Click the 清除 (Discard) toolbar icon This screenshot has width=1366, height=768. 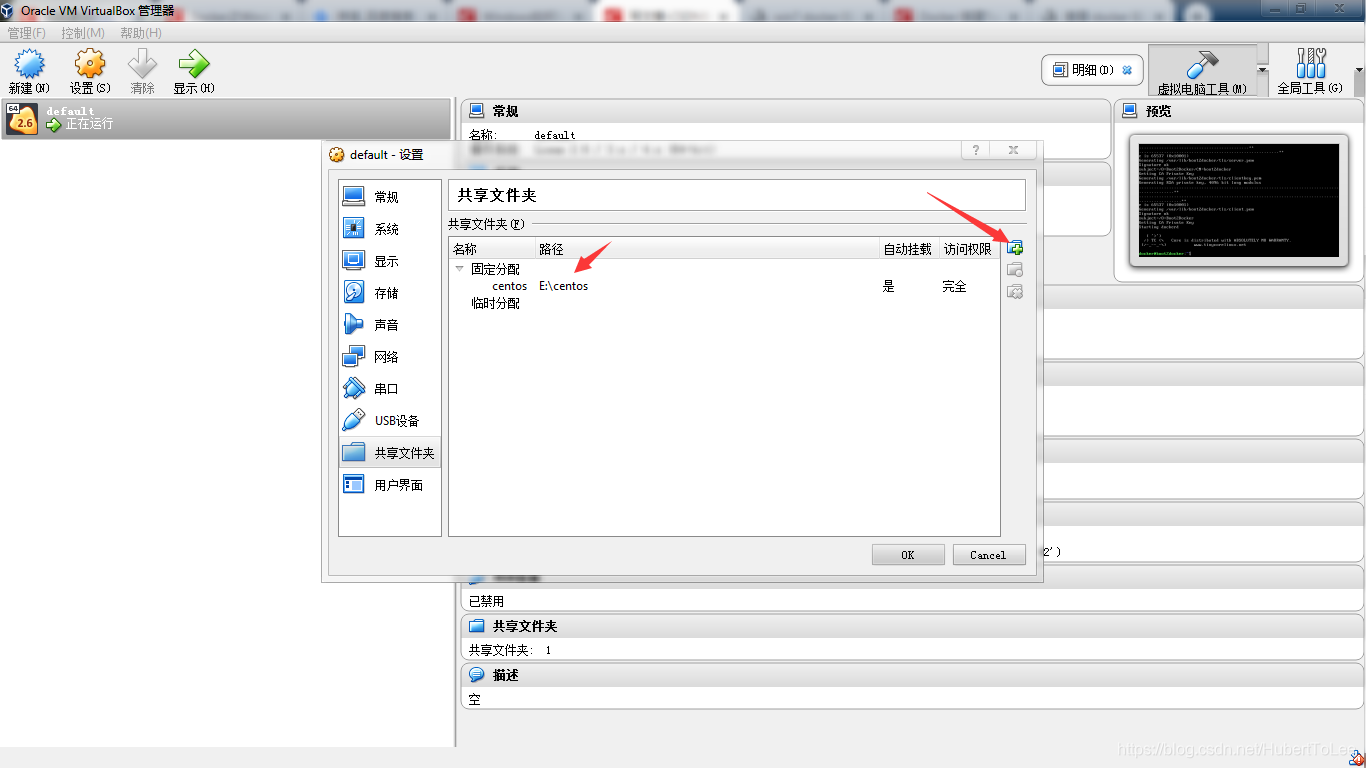pos(142,64)
